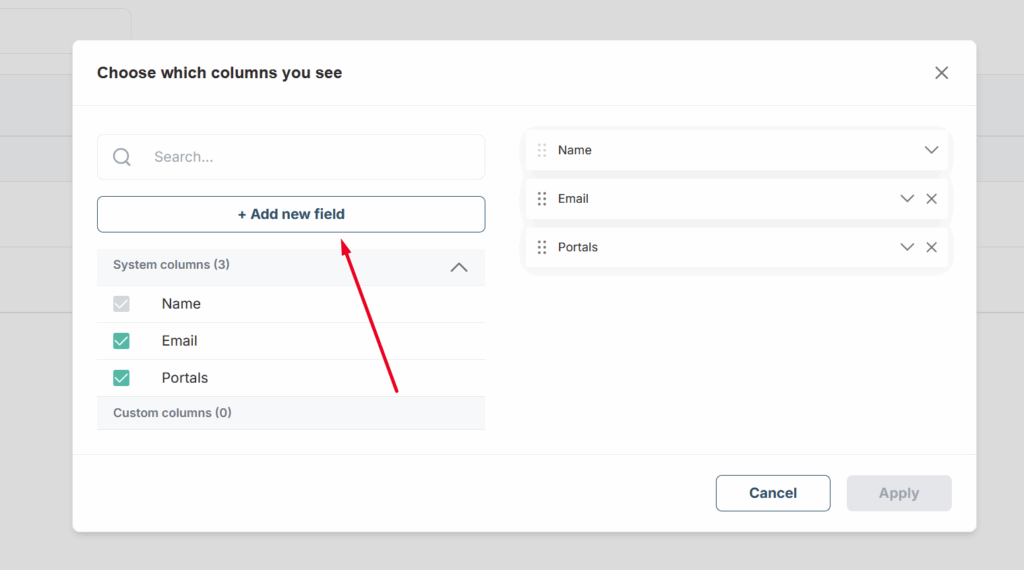Close the column chooser dialog
This screenshot has height=570, width=1024.
941,72
